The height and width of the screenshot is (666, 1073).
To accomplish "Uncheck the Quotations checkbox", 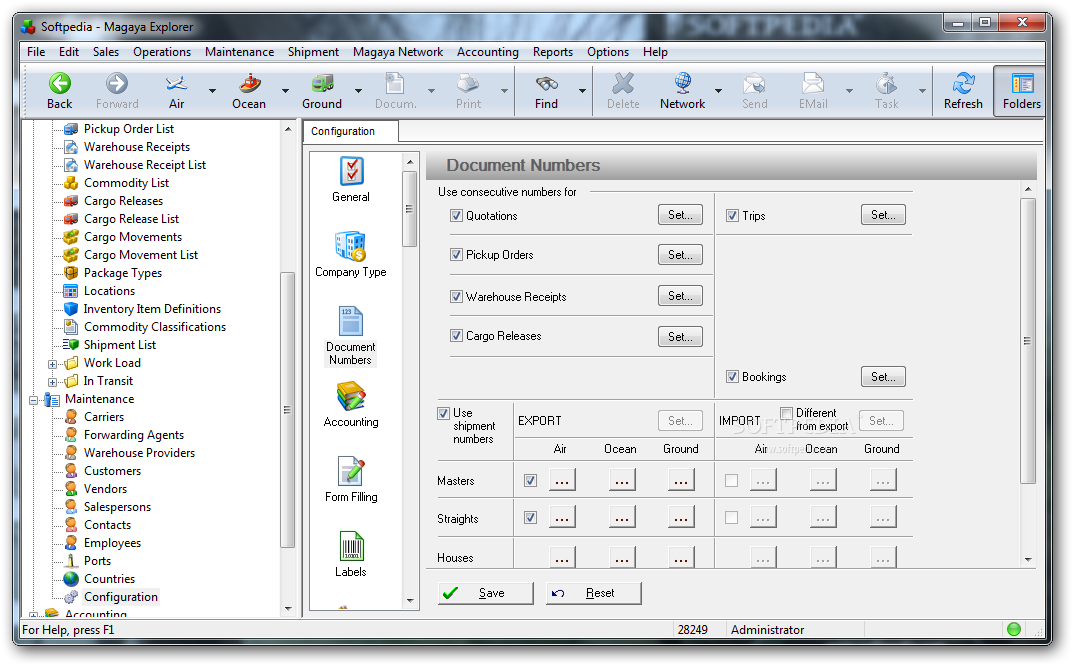I will point(456,216).
